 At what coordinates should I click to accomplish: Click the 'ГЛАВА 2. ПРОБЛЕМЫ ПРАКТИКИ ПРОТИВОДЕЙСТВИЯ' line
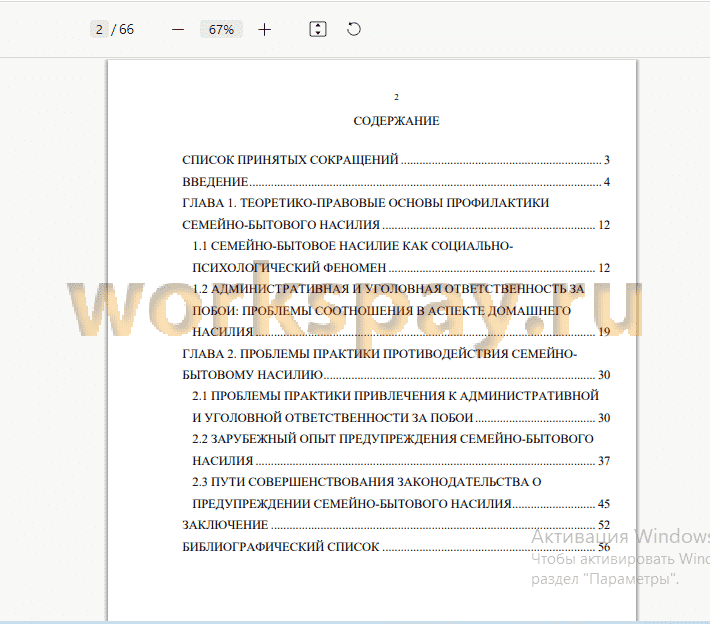[x=379, y=354]
